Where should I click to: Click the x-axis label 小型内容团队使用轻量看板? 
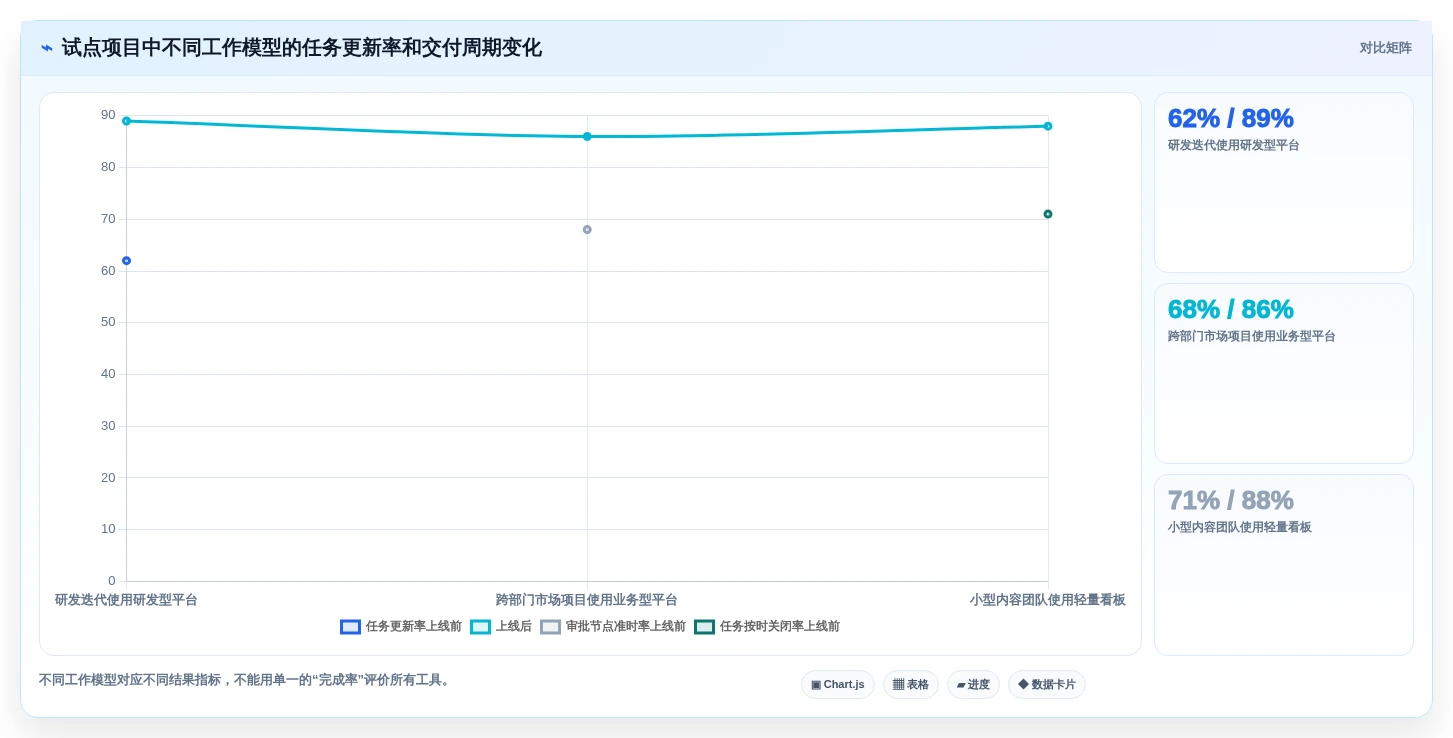[1047, 600]
